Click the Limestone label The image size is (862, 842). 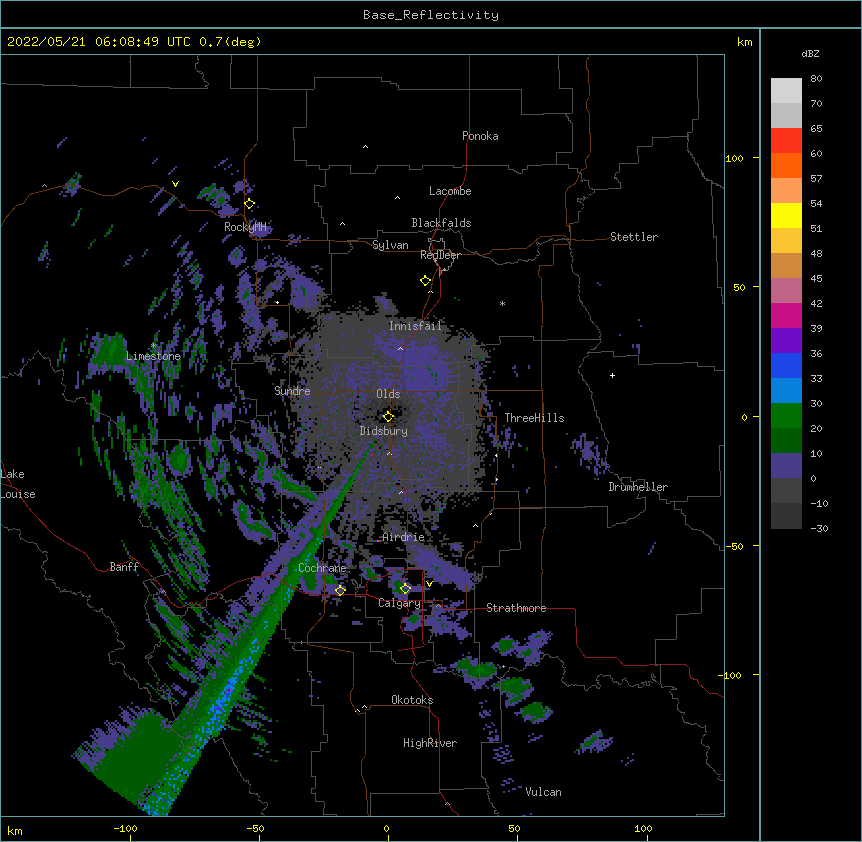pos(153,356)
